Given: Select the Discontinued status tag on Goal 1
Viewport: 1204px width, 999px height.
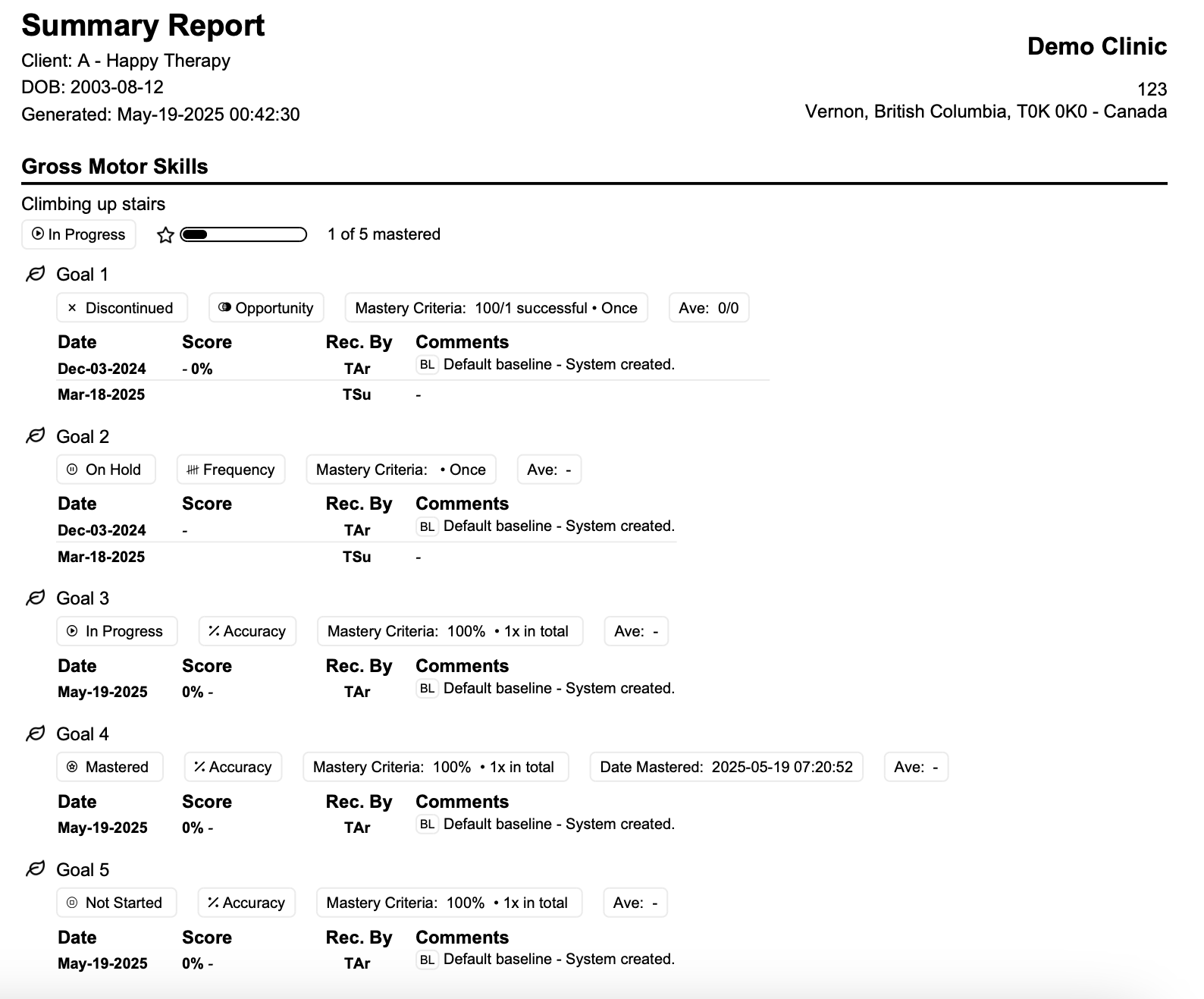Looking at the screenshot, I should click(121, 308).
